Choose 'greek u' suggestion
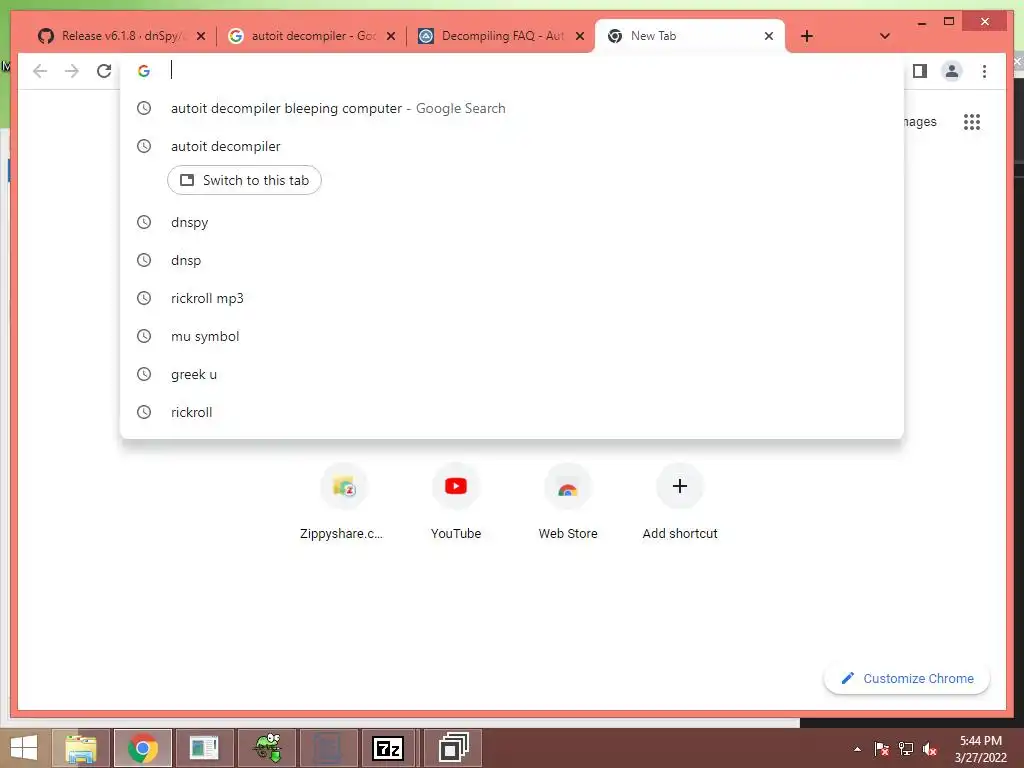This screenshot has width=1024, height=768. (x=512, y=374)
